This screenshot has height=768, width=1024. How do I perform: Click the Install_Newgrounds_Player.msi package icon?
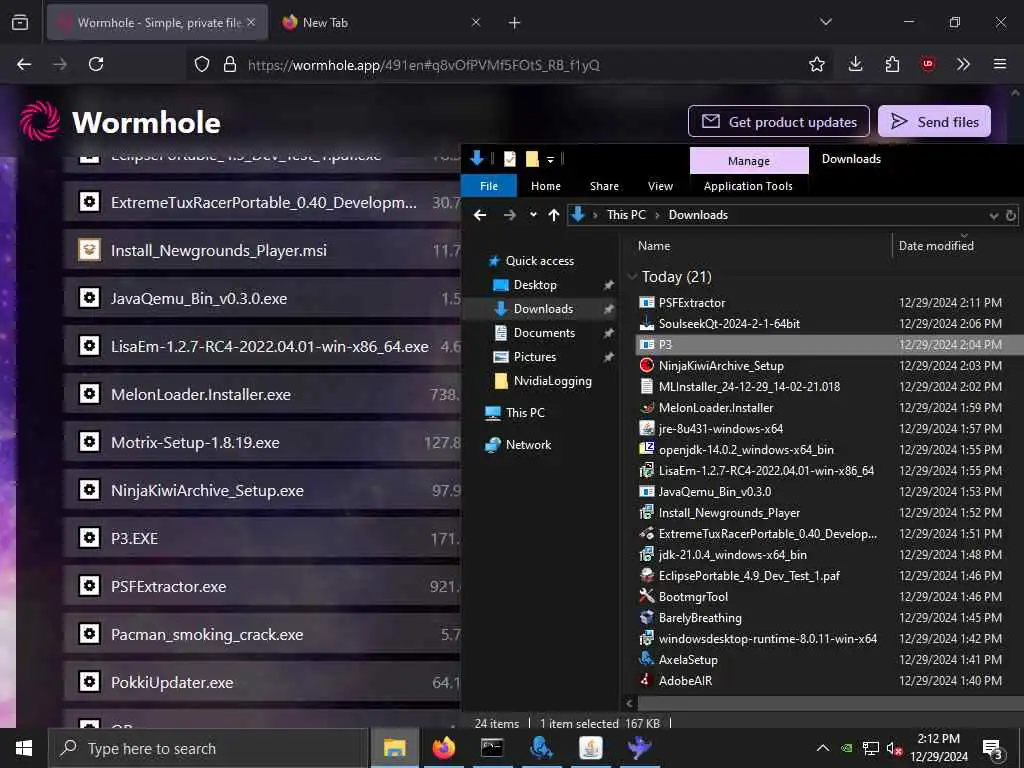[x=89, y=249]
